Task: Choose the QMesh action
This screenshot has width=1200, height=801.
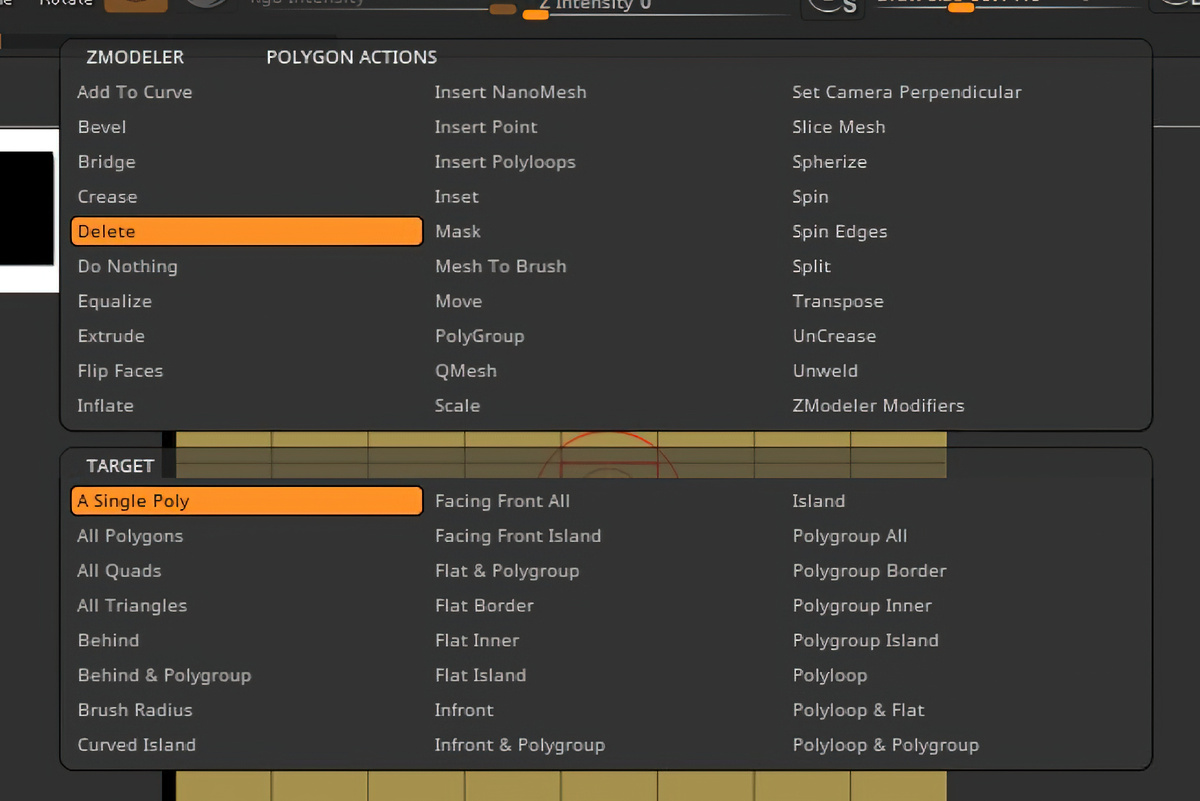Action: [465, 371]
